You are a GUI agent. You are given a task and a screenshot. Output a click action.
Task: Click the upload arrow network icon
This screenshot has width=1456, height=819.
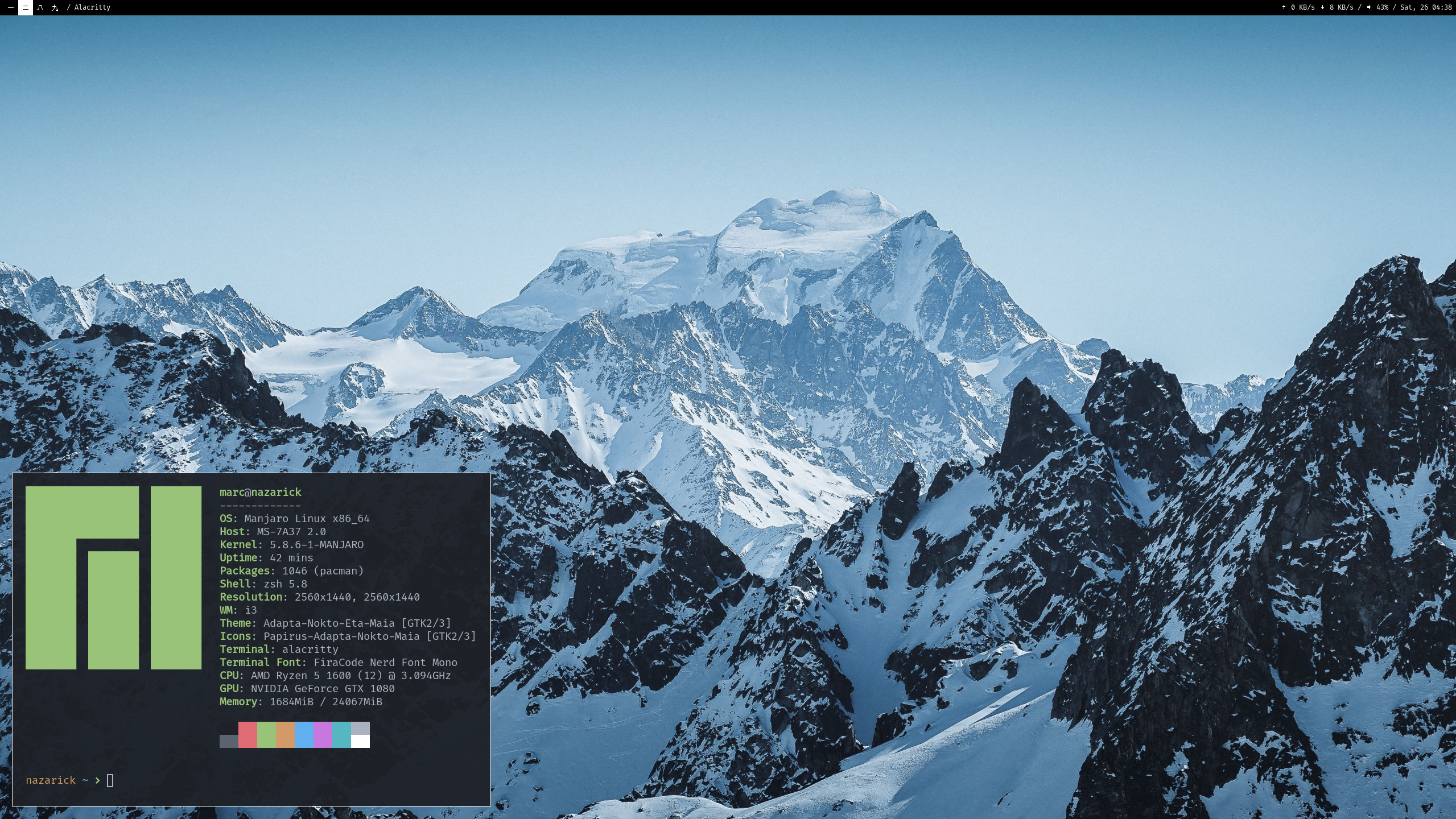pos(1284,7)
